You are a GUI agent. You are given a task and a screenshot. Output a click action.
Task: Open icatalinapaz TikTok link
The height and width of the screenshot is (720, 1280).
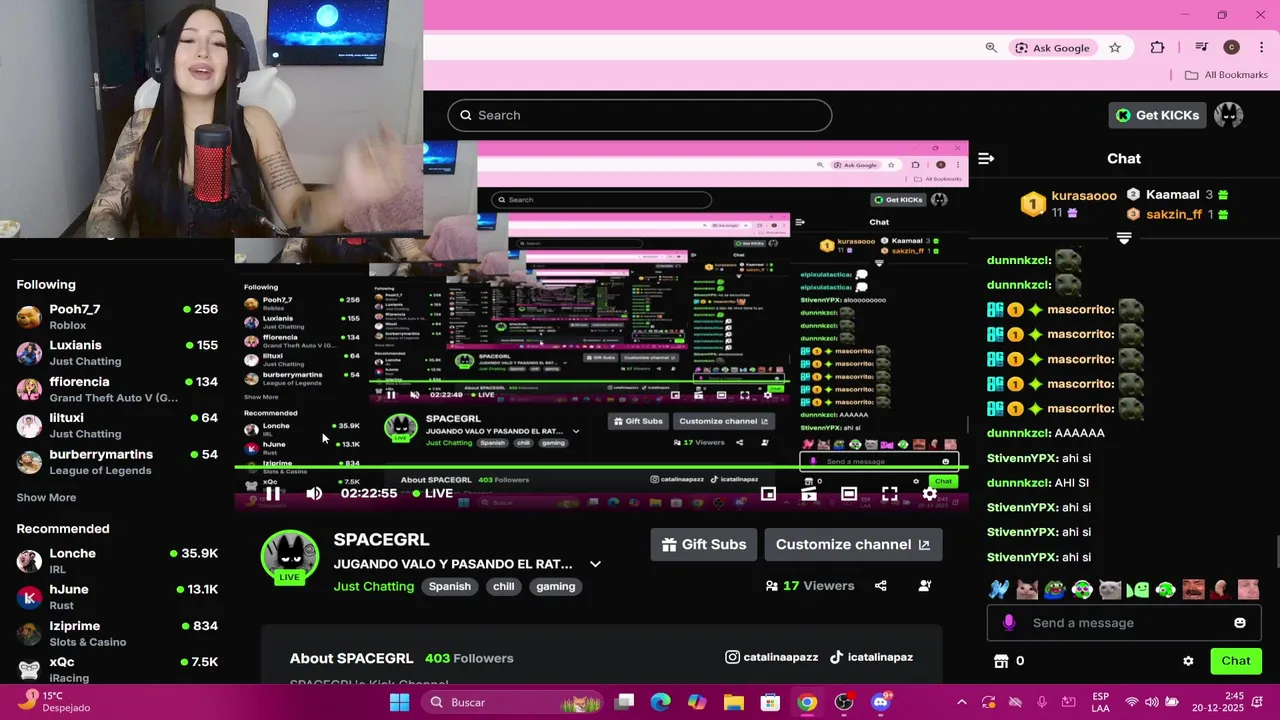click(x=872, y=657)
